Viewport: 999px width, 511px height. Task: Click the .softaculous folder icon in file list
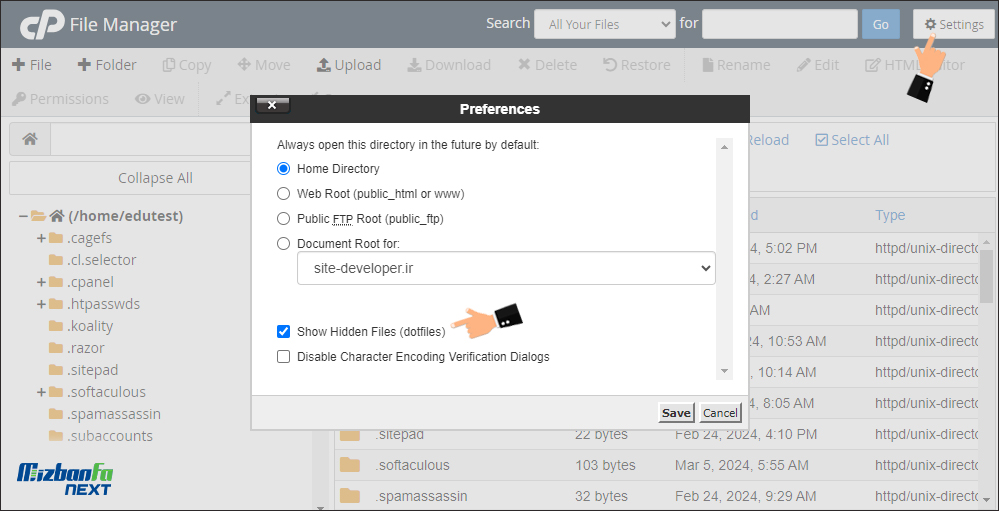(x=350, y=465)
